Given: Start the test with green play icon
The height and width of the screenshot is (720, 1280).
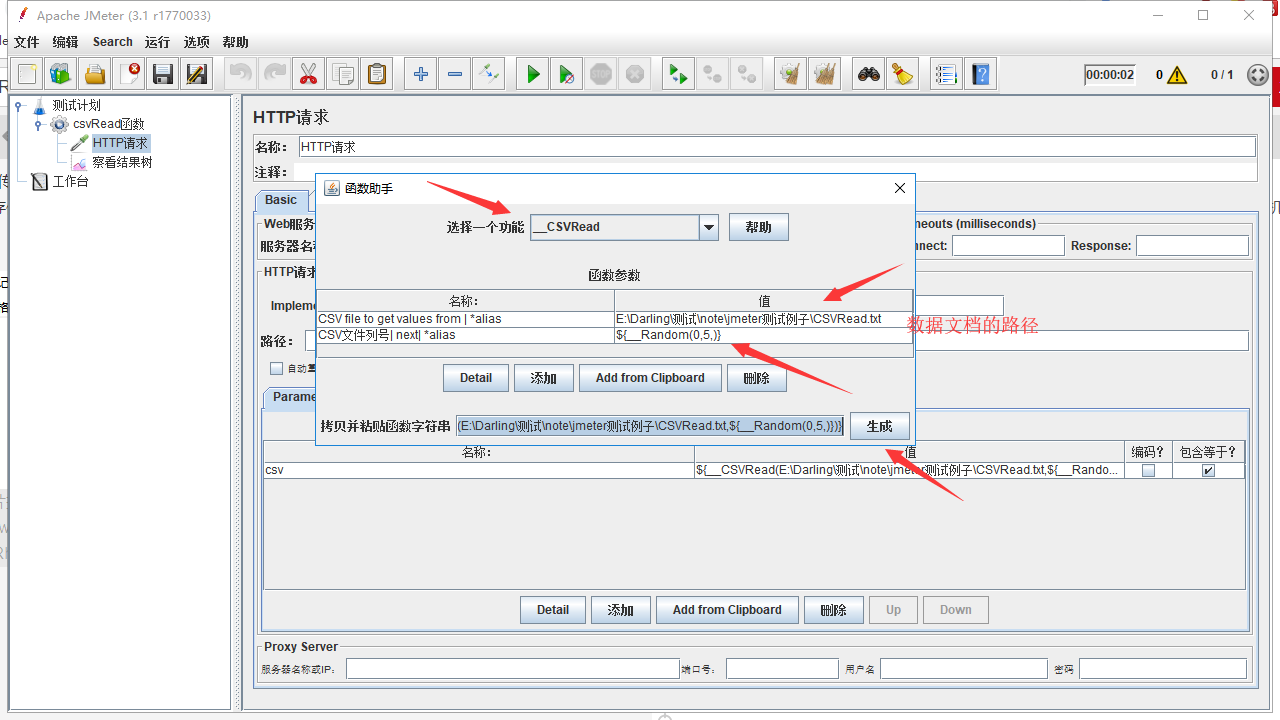Looking at the screenshot, I should pos(533,74).
